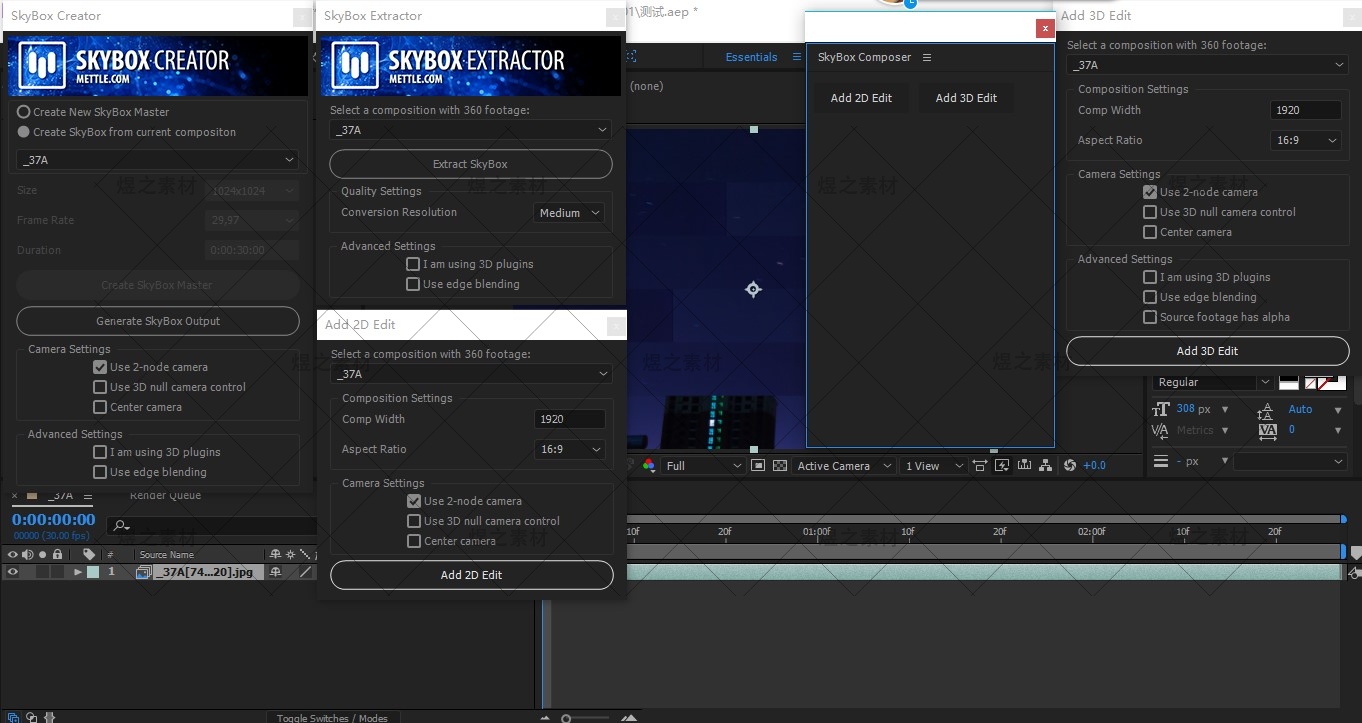Check Source footage has alpha in Add 3D Edit
Image resolution: width=1362 pixels, height=723 pixels.
[1150, 317]
